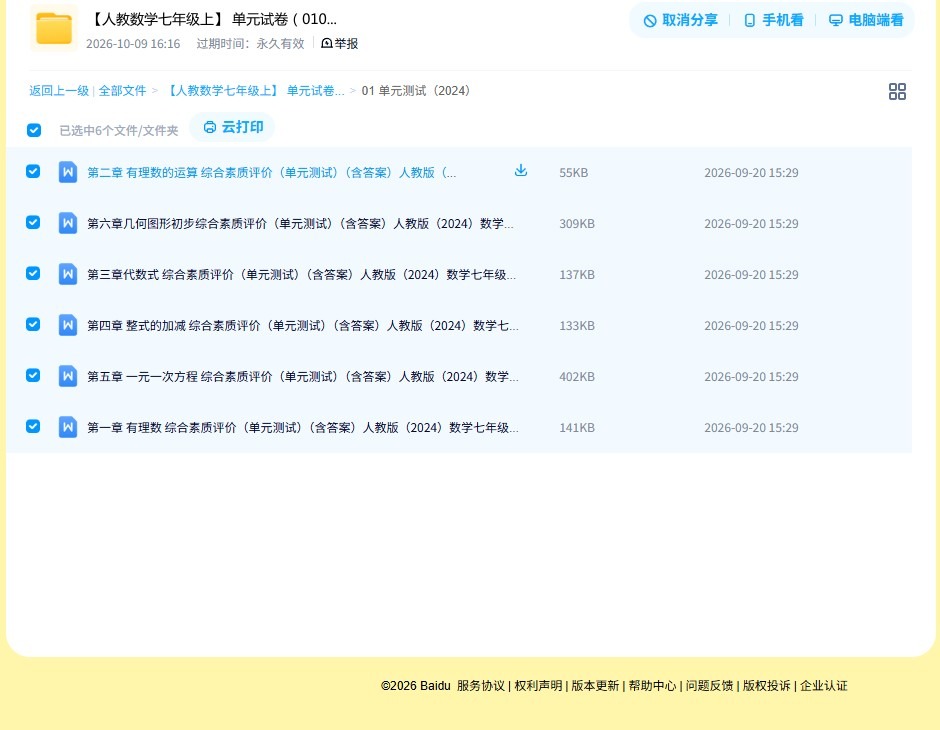
Task: Open the 帮助中心 footer link
Action: 652,686
